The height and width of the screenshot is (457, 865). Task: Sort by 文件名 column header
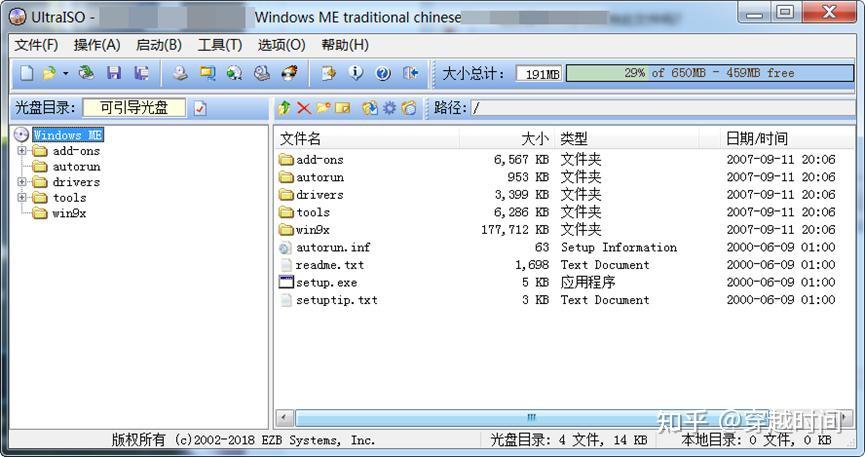point(367,139)
